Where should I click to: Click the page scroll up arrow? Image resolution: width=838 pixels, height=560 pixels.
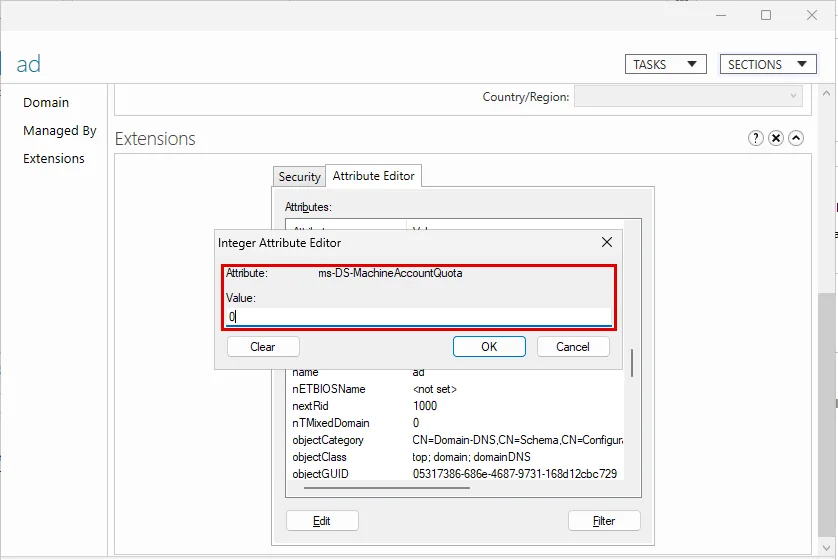tap(827, 93)
